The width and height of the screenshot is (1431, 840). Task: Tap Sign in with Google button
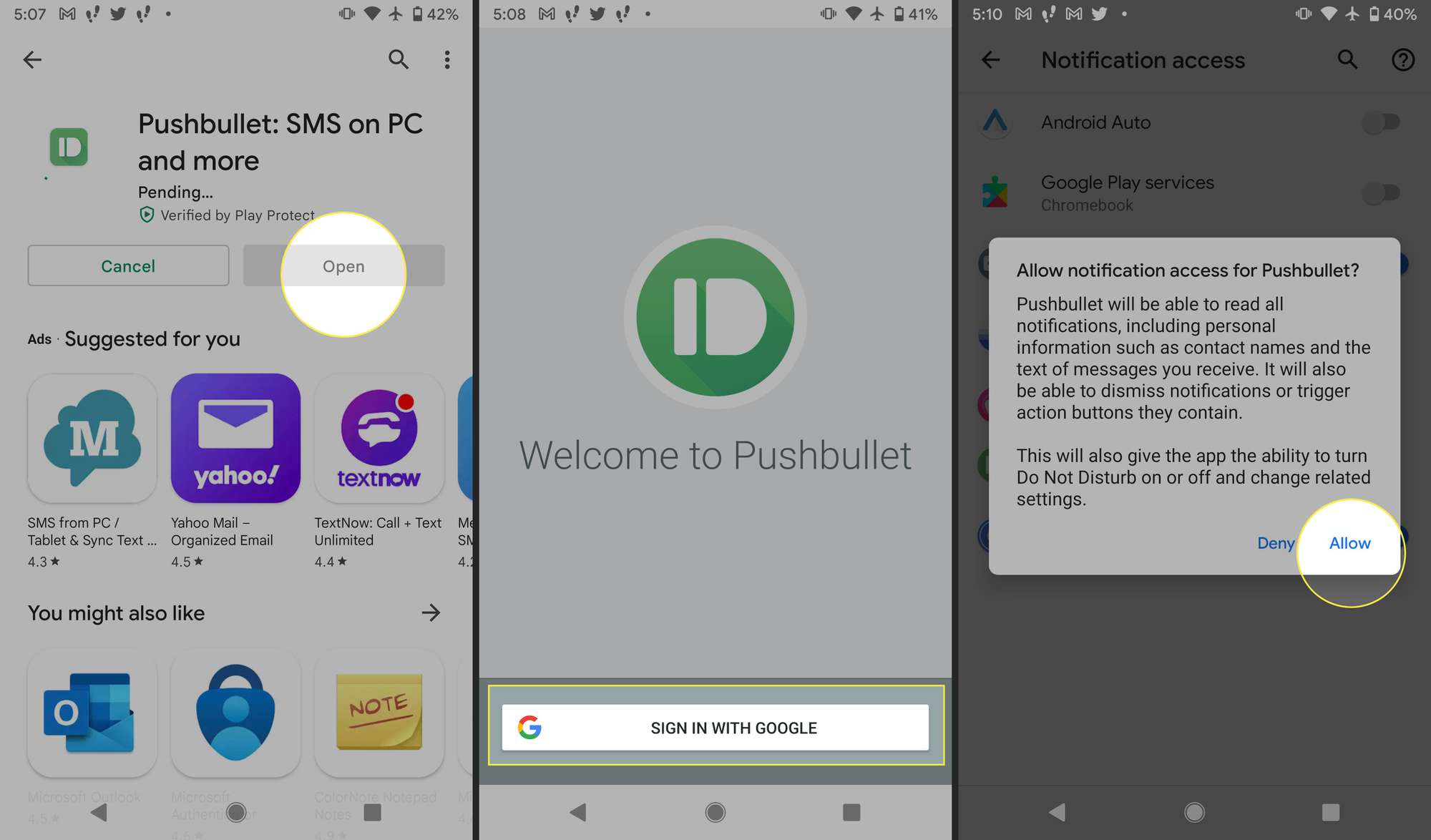pos(715,727)
